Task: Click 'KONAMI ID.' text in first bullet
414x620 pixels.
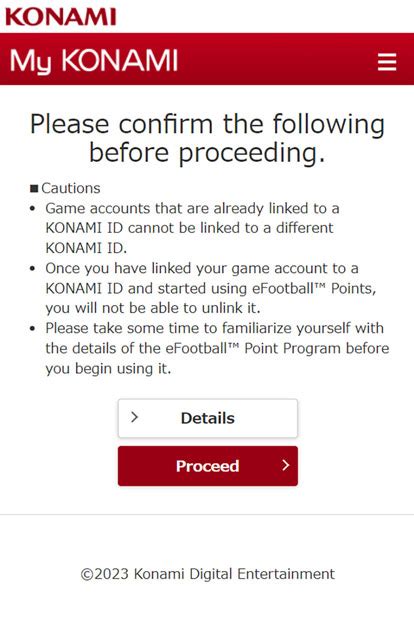Action: 86,248
